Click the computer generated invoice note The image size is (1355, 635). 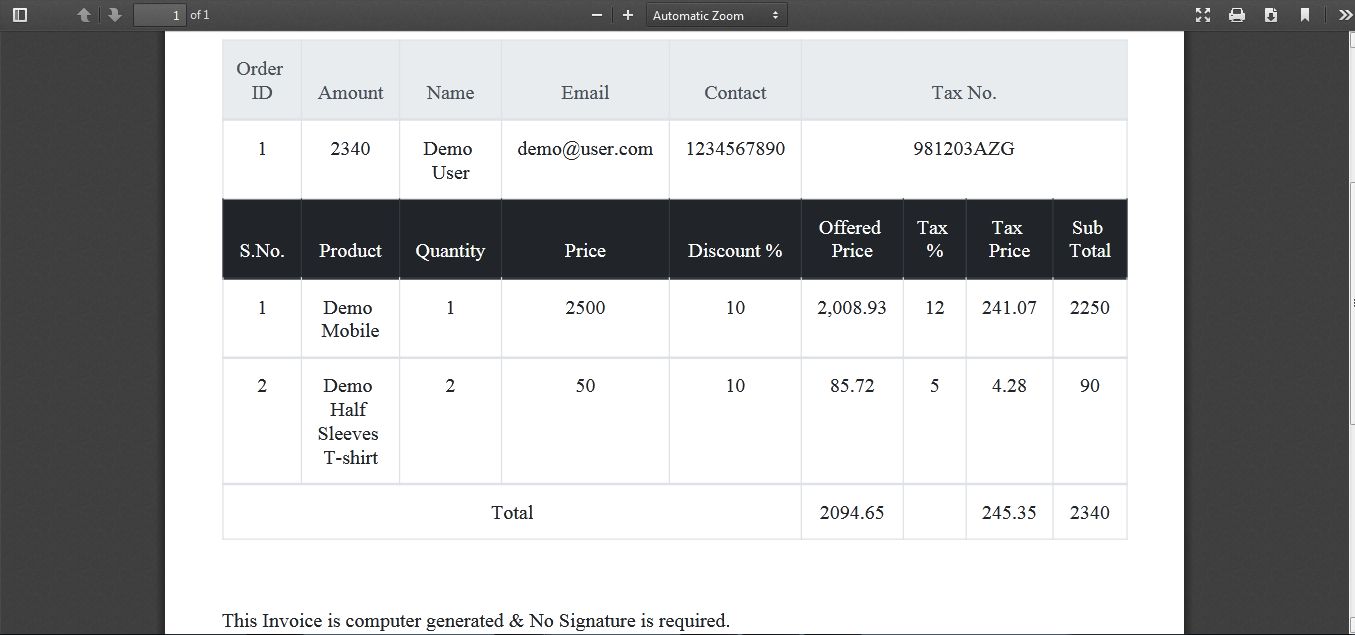tap(476, 621)
